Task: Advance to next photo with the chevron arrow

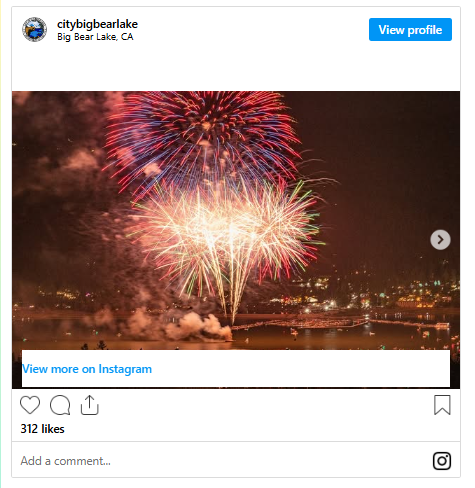Action: 440,240
